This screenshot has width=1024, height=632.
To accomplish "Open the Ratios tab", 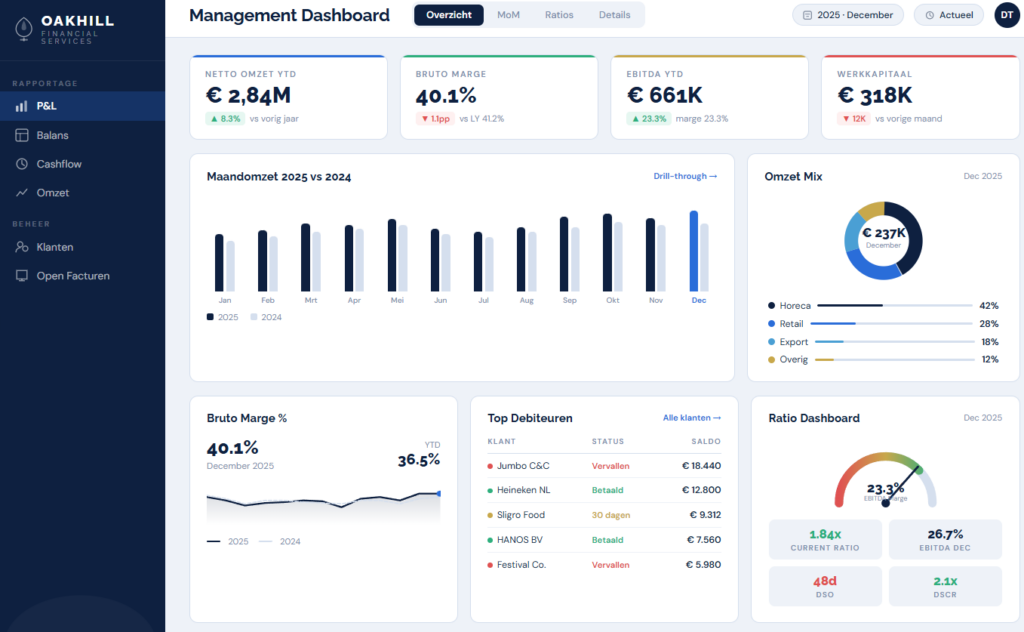I will coord(559,15).
